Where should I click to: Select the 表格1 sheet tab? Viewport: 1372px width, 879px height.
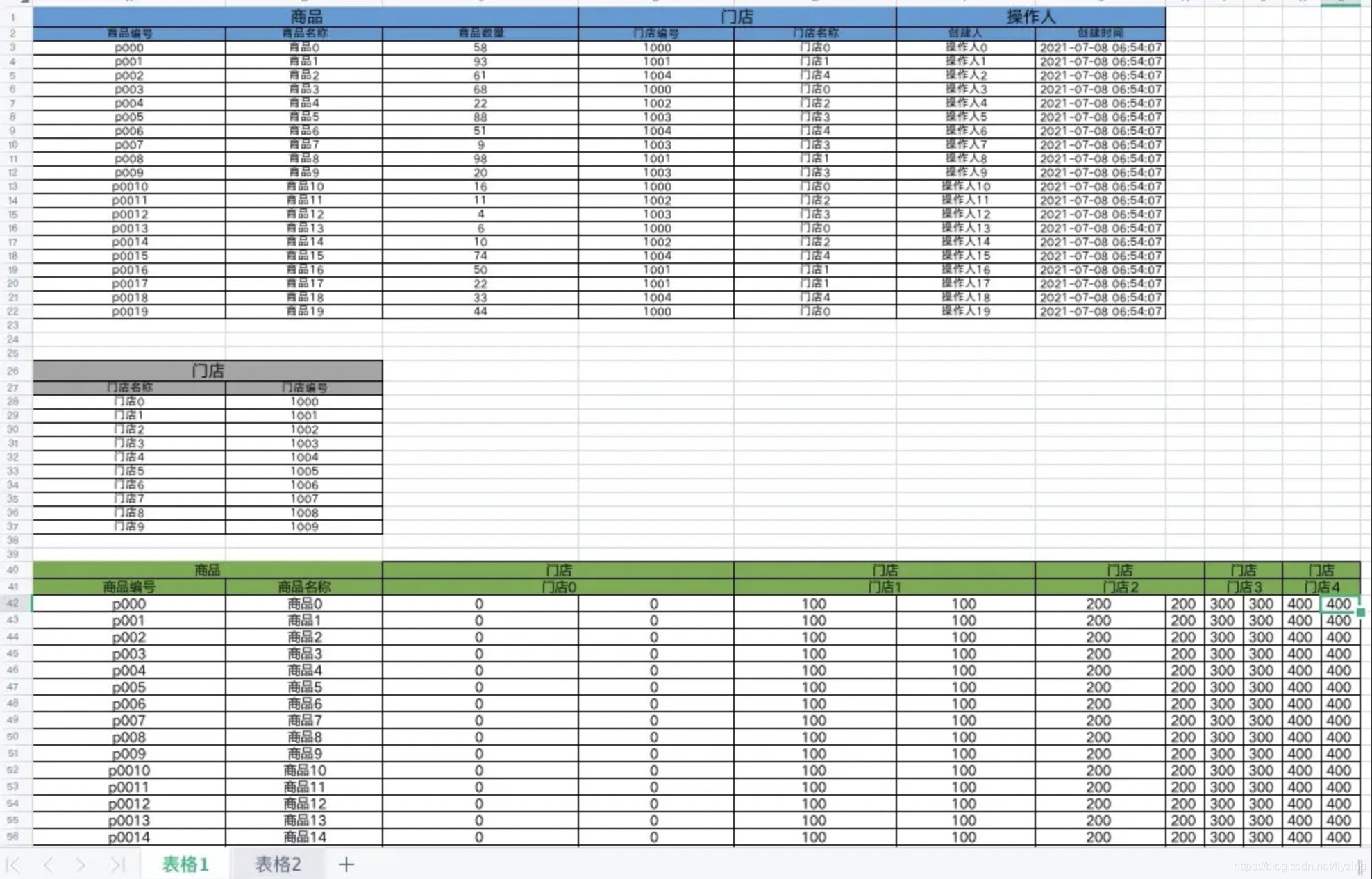(x=185, y=864)
